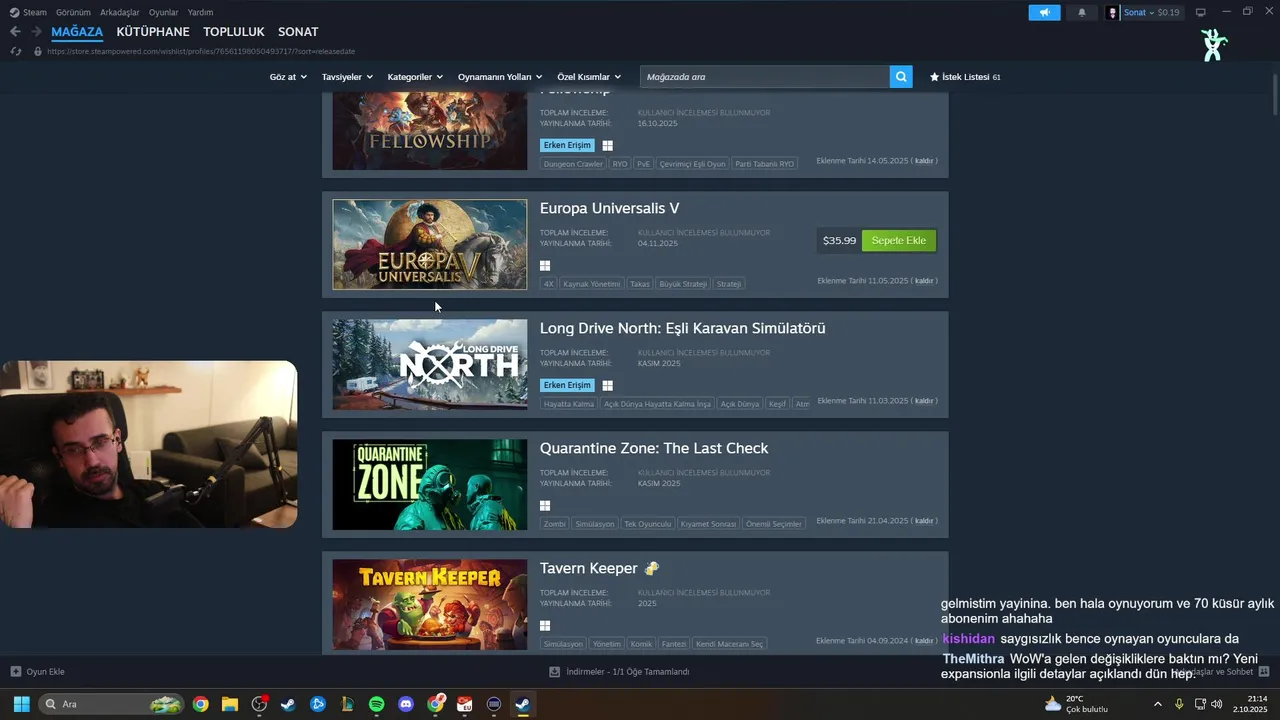
Task: Open the volume control in the system tray
Action: click(x=1216, y=704)
